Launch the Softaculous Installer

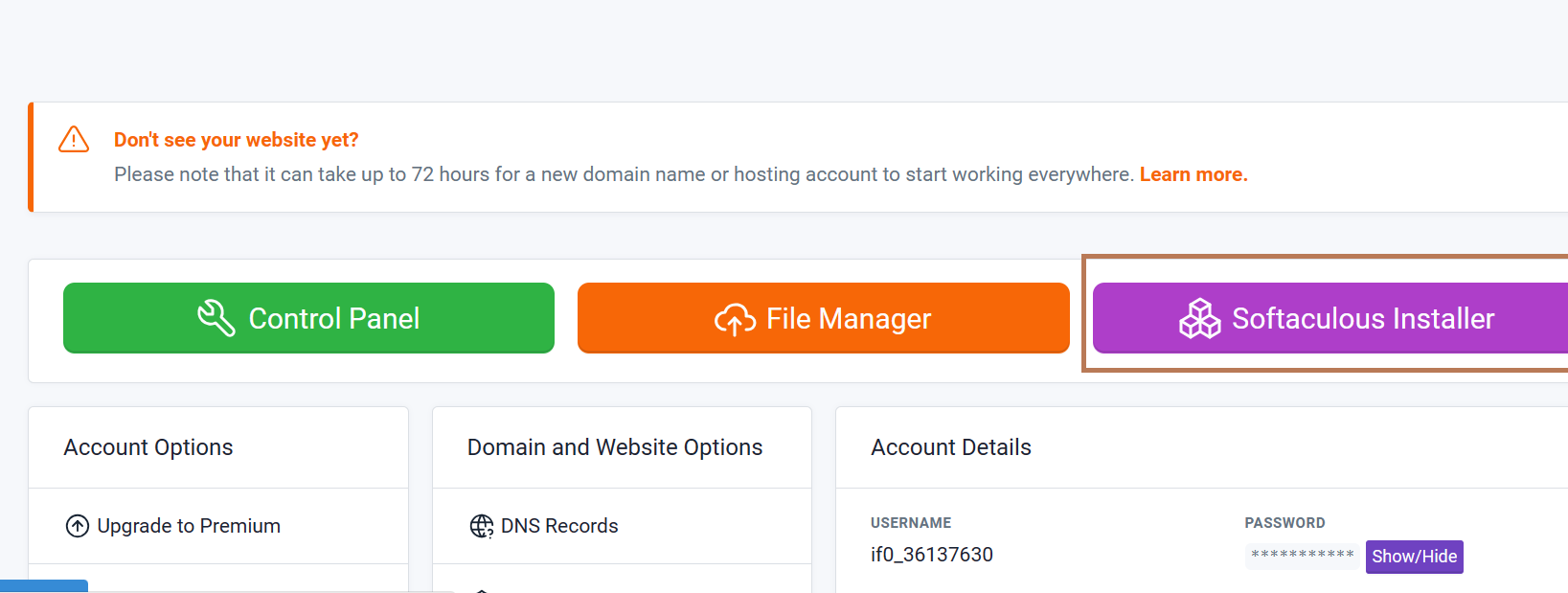coord(1330,318)
